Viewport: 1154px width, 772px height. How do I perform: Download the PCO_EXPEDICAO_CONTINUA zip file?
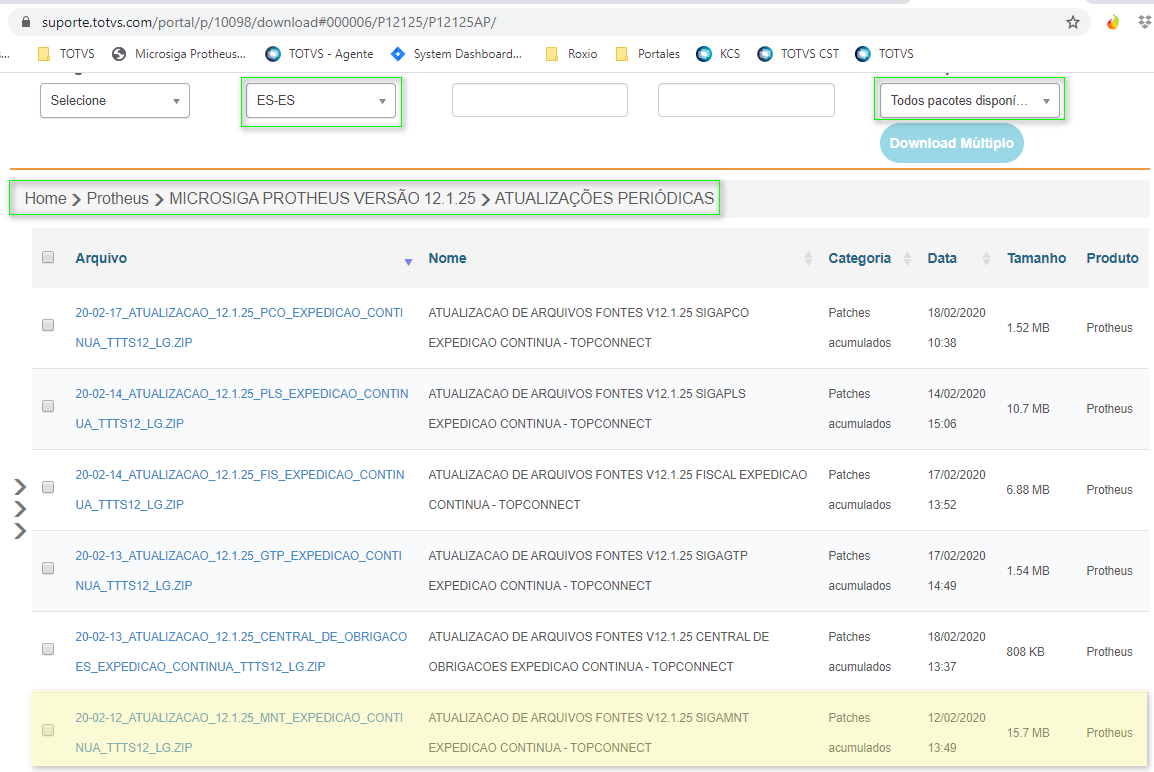pyautogui.click(x=239, y=327)
